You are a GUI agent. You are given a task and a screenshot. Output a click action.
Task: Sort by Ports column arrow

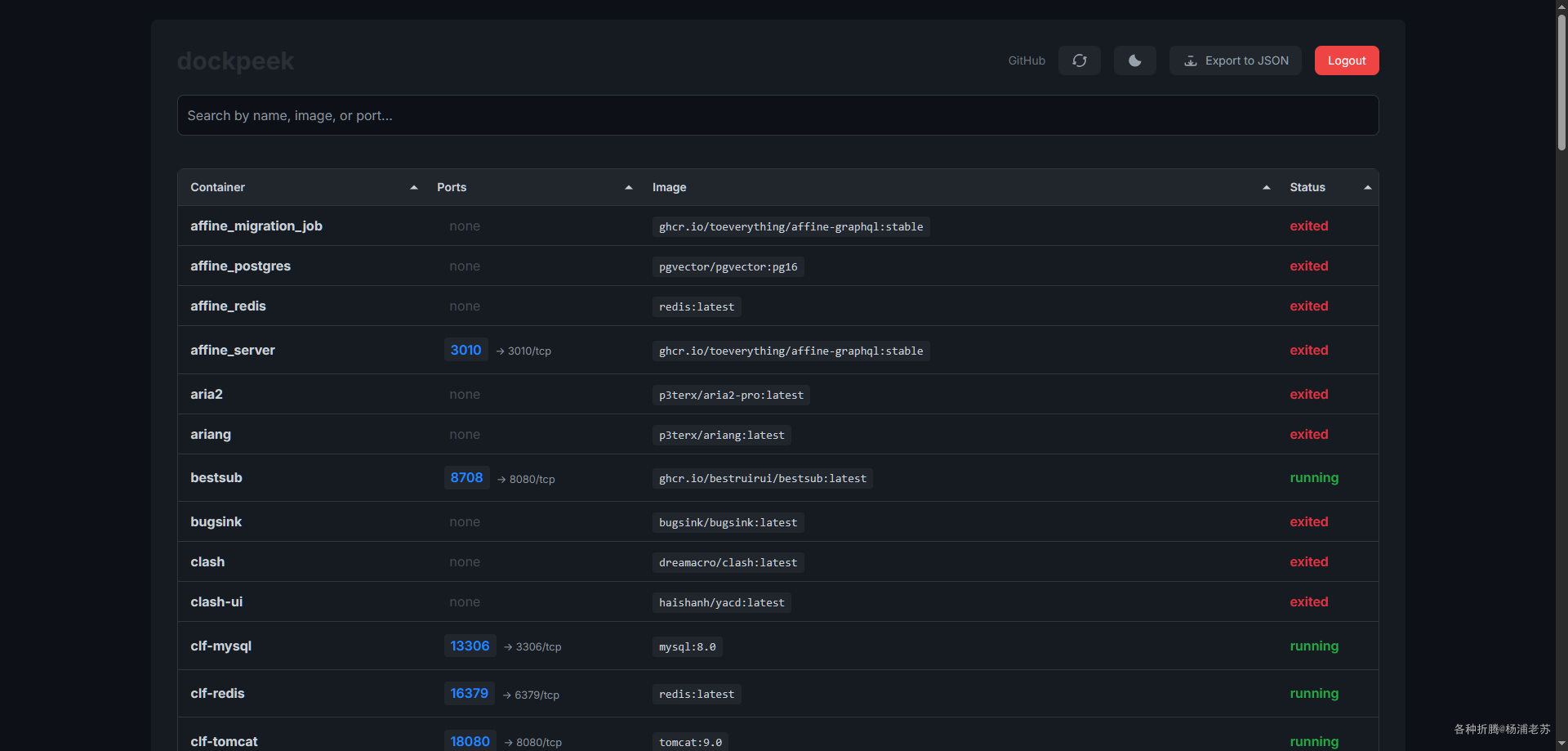pos(629,187)
